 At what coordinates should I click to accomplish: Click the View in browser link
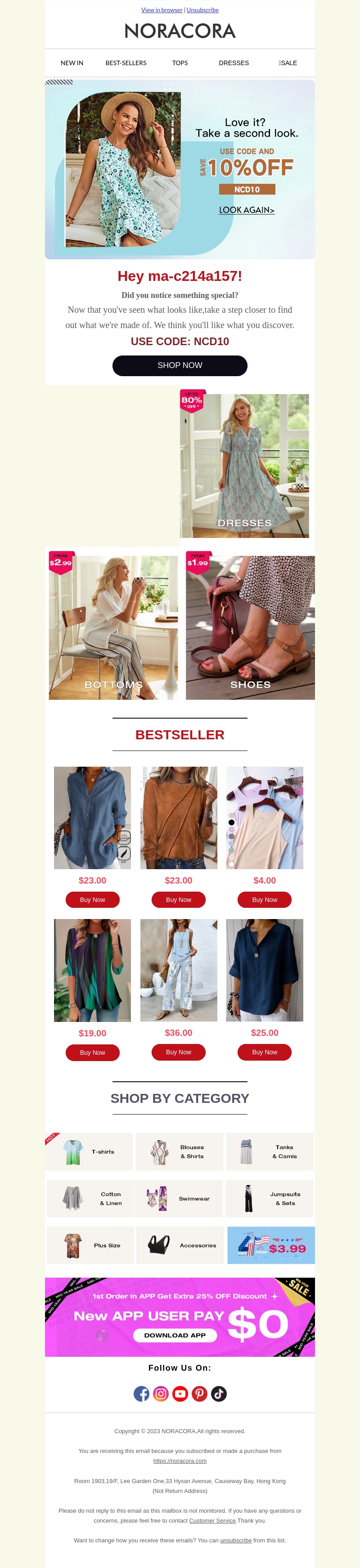click(x=162, y=10)
